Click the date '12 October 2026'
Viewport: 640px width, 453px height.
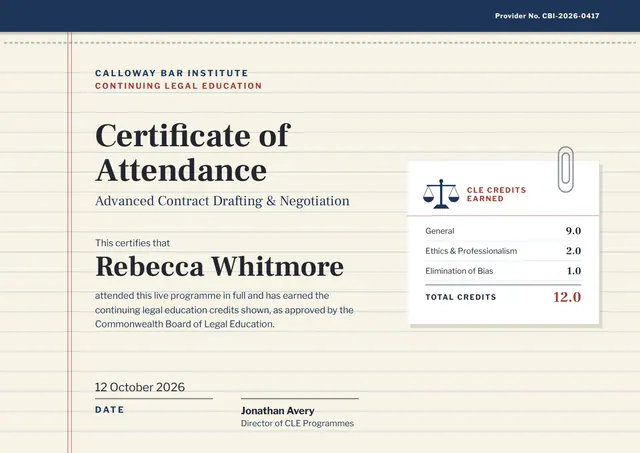140,387
